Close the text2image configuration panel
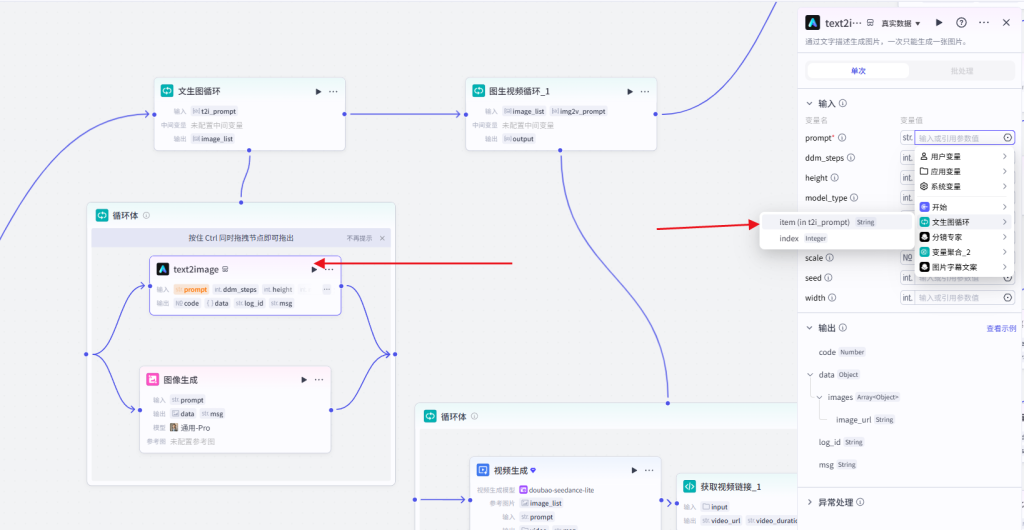Screen dimensions: 1024x530 click(x=1006, y=22)
